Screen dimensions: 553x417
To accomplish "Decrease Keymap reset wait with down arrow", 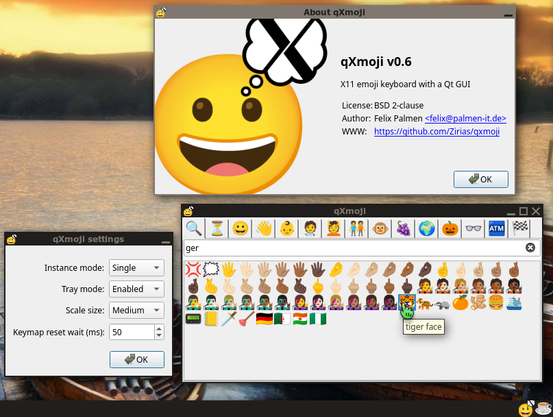I will (x=159, y=336).
